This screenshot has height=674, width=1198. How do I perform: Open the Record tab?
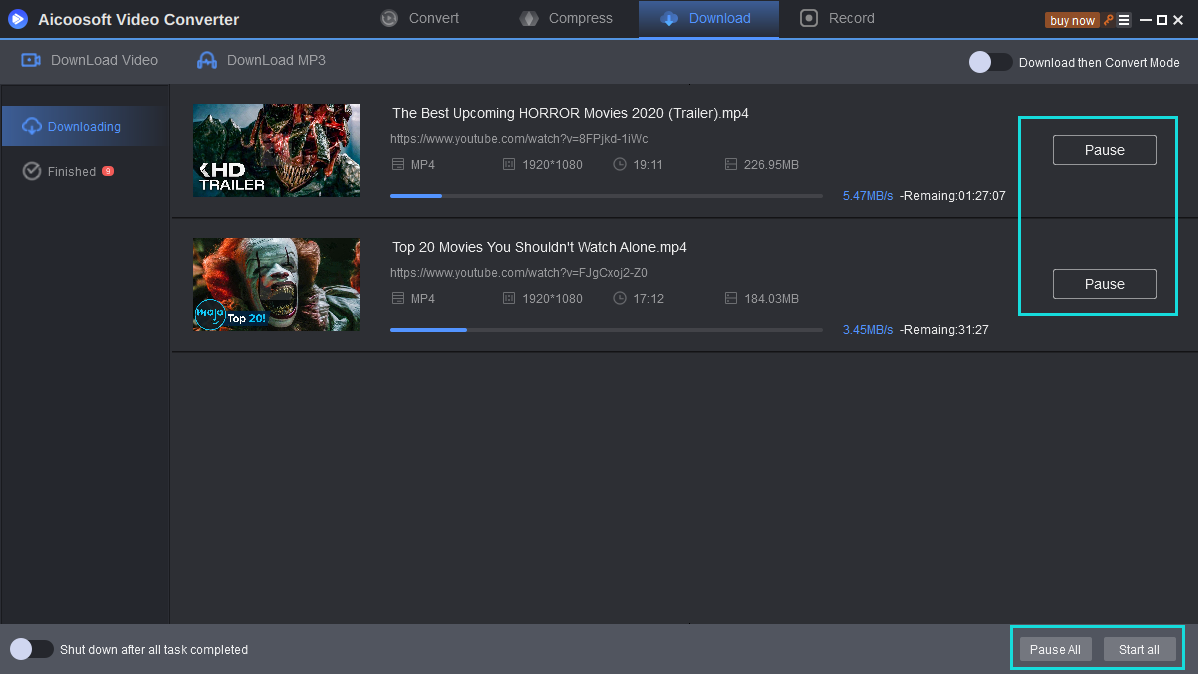pyautogui.click(x=838, y=18)
